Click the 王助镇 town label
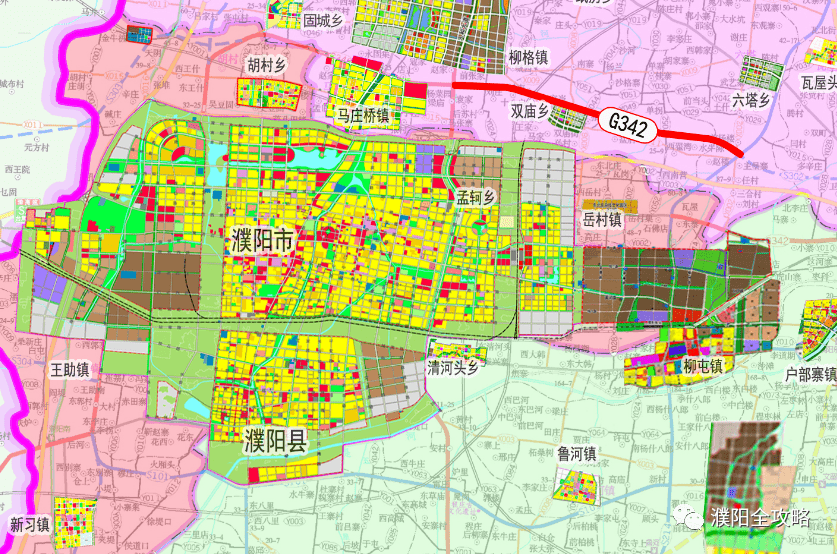837x554 pixels. pyautogui.click(x=70, y=369)
